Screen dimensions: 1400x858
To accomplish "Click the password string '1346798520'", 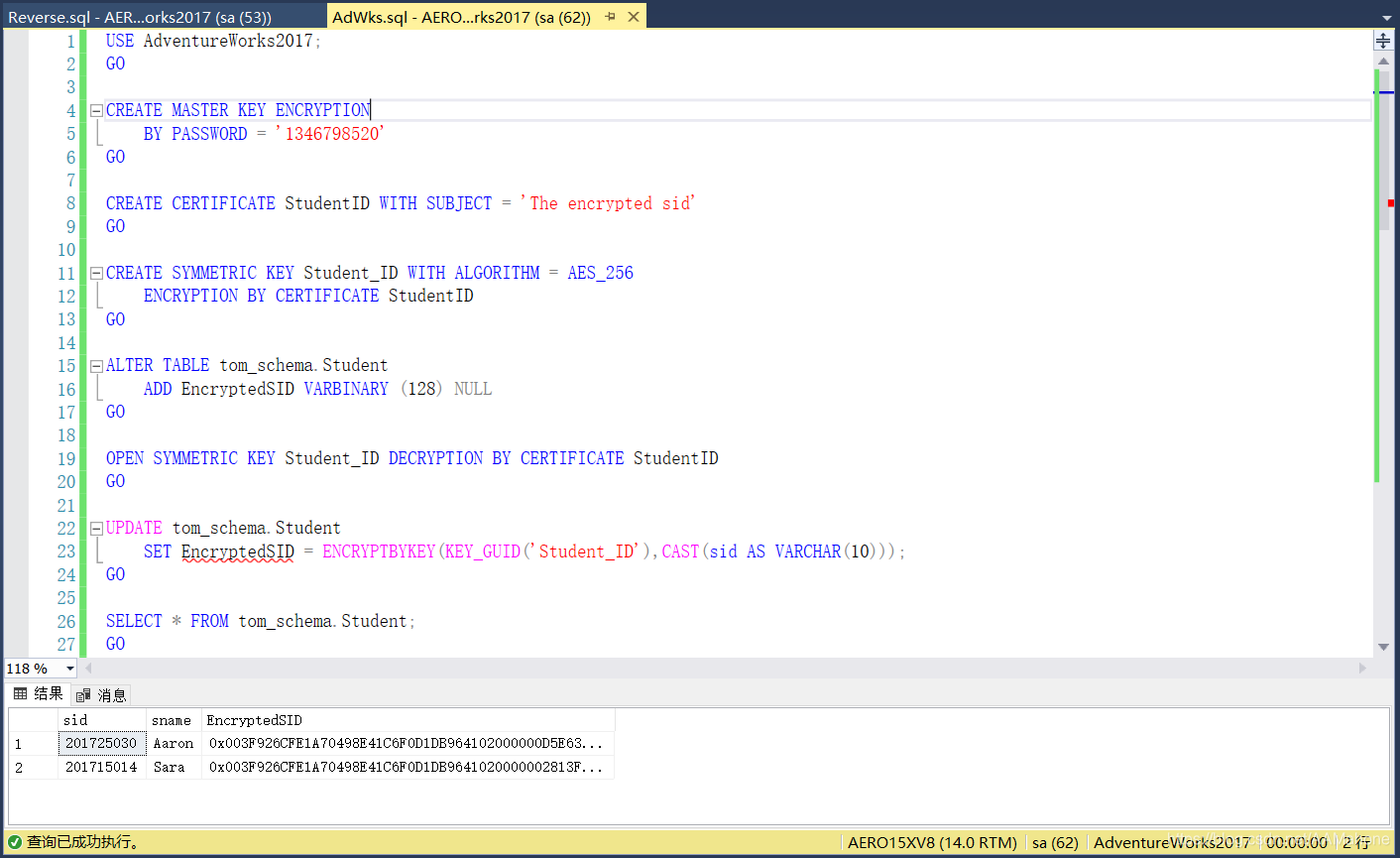I will point(330,134).
